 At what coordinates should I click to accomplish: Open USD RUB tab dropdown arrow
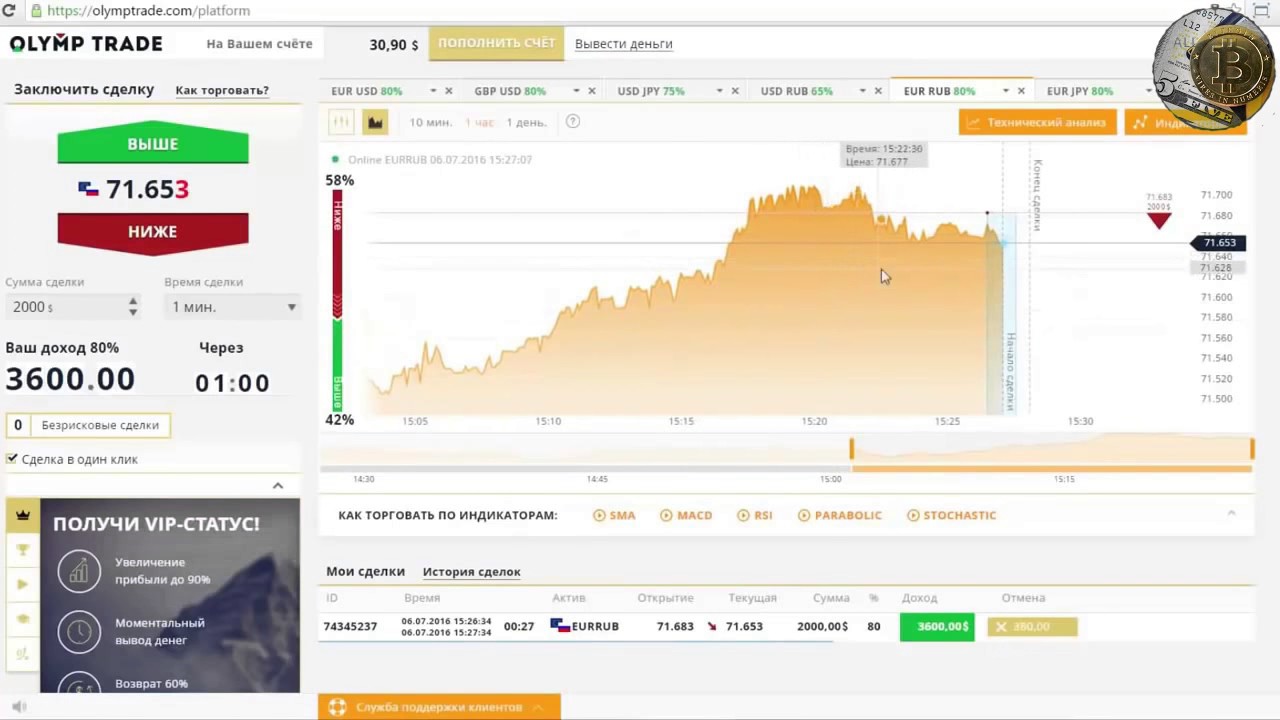(x=862, y=91)
